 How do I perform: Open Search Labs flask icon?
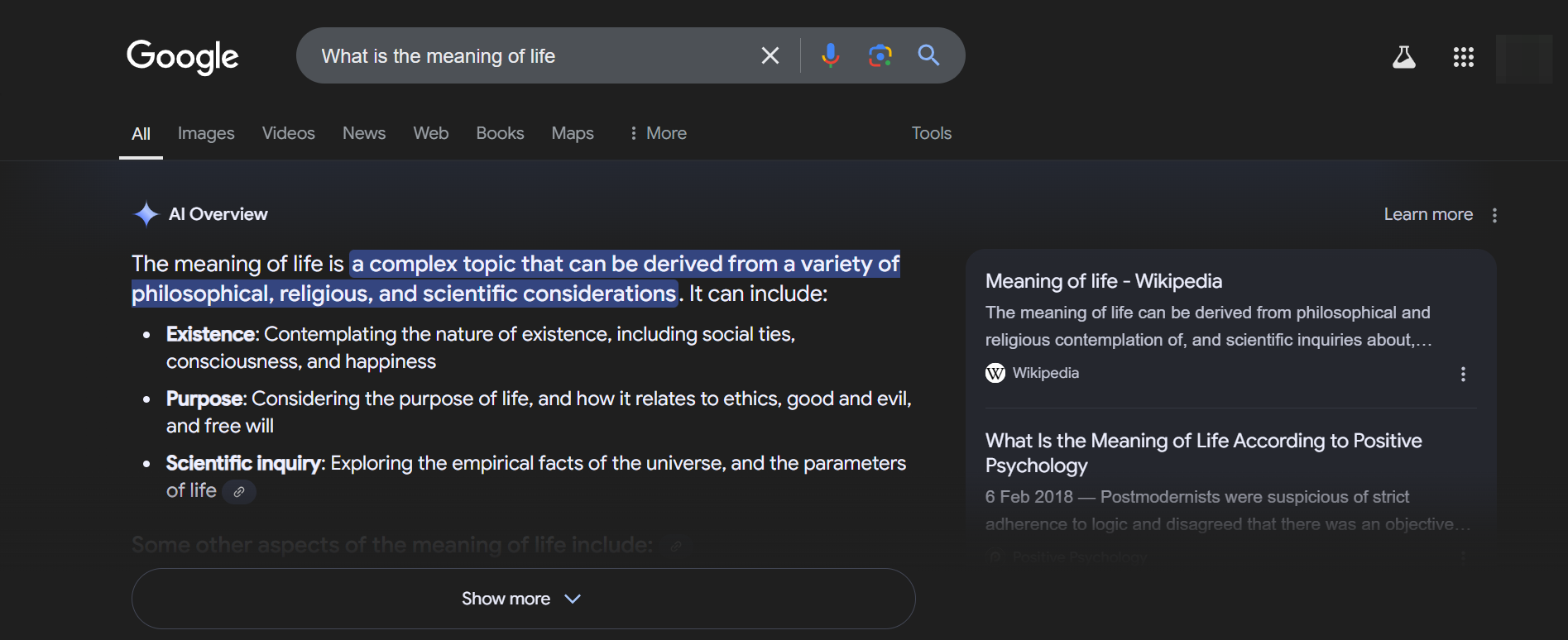[x=1403, y=57]
